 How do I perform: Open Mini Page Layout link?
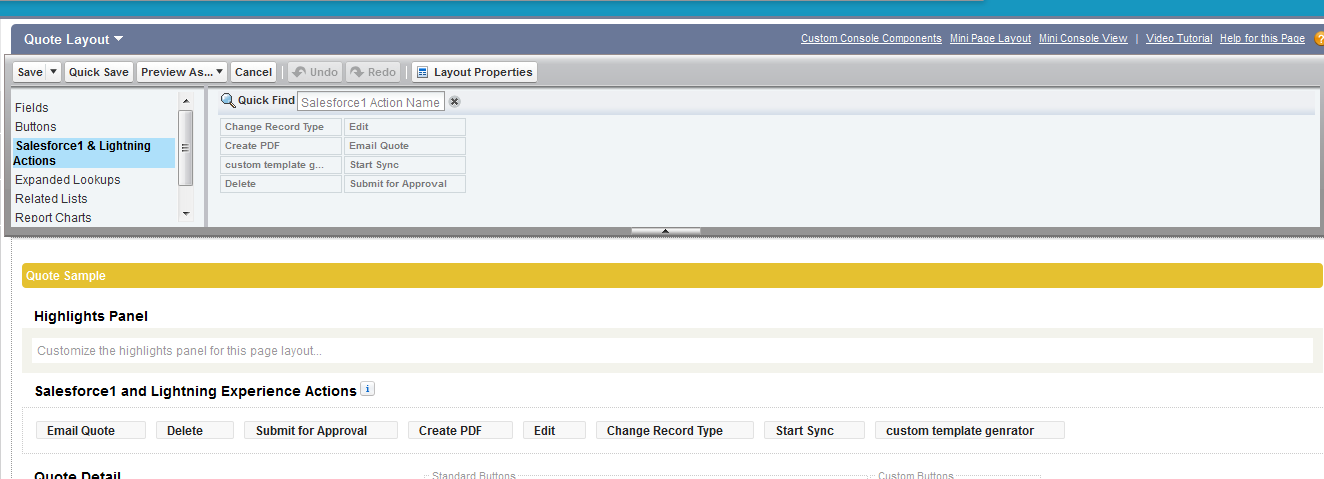991,39
